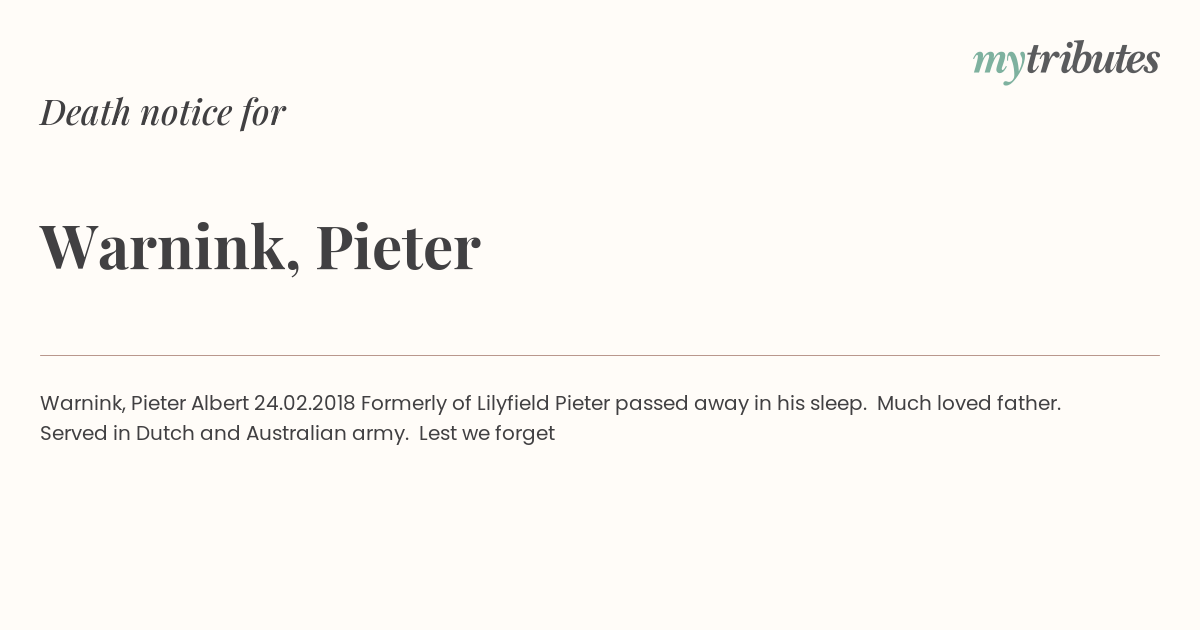Click the word "army." in second line

point(379,434)
